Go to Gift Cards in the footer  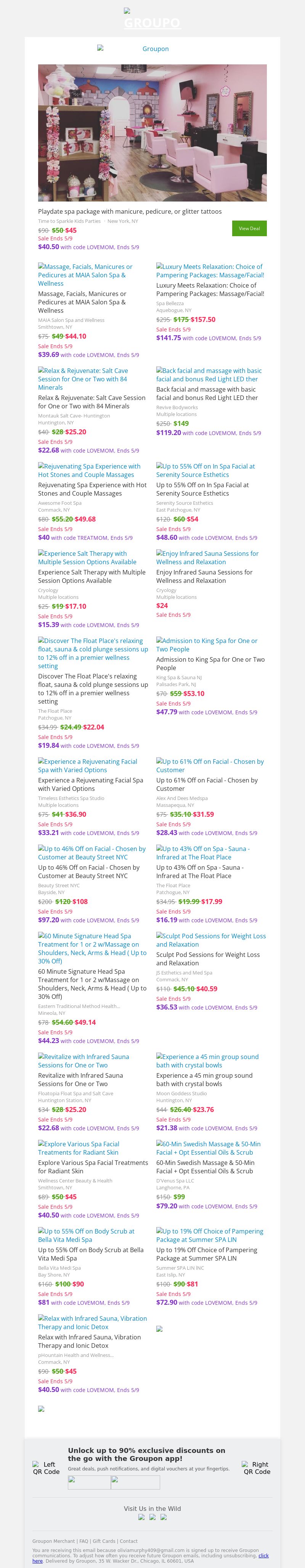[x=104, y=1541]
